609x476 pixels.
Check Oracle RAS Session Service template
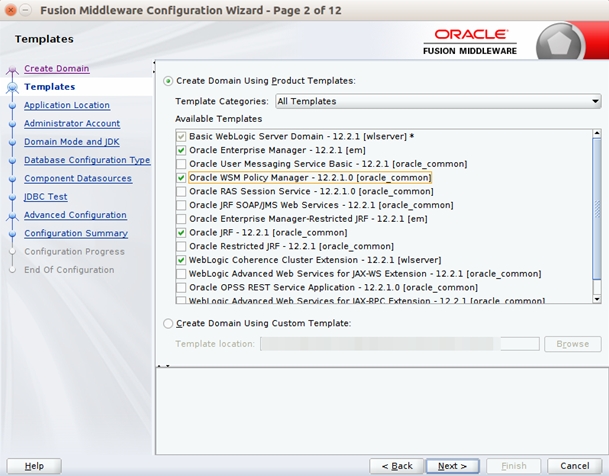181,191
